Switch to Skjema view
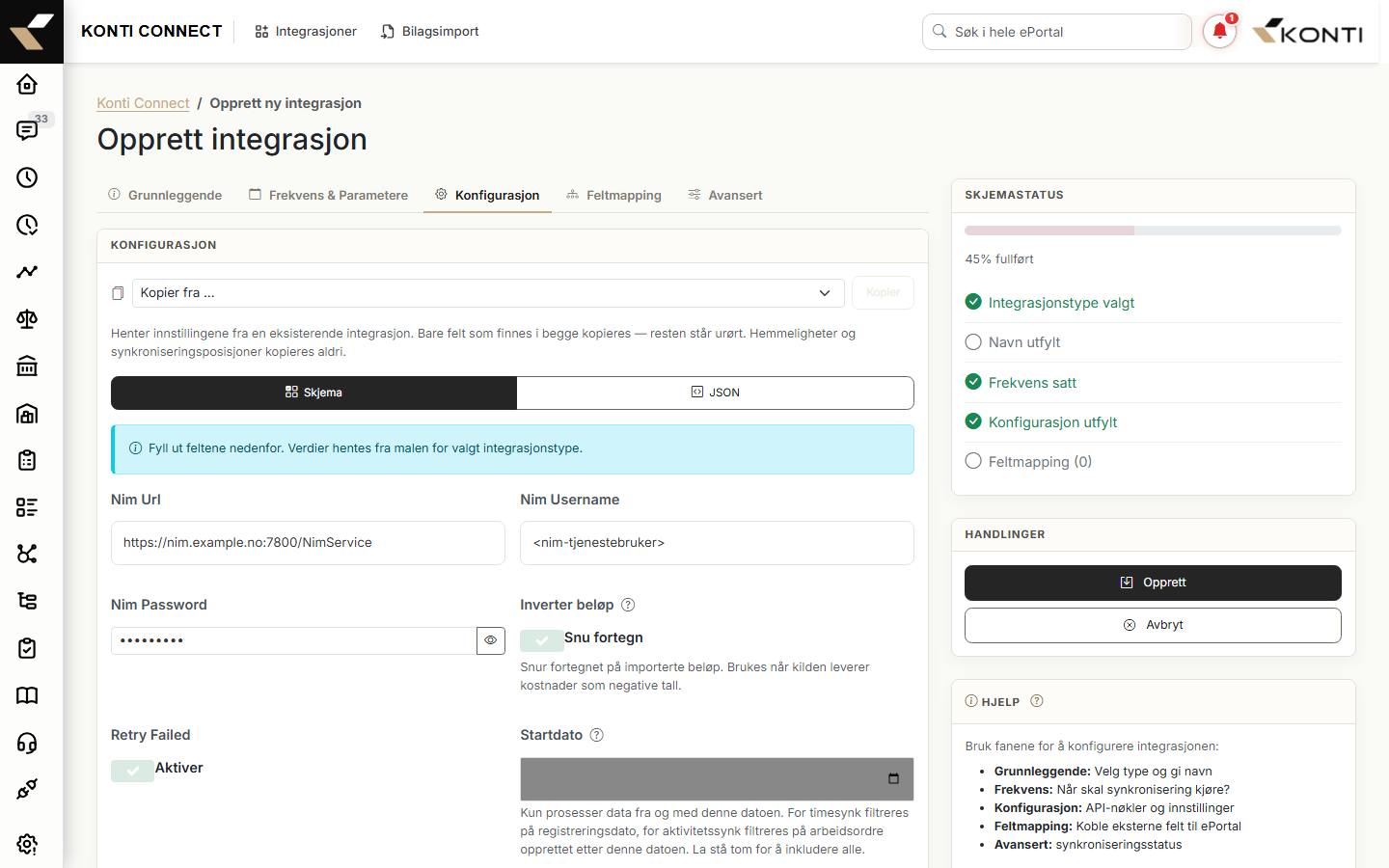Image resolution: width=1389 pixels, height=868 pixels. [314, 393]
